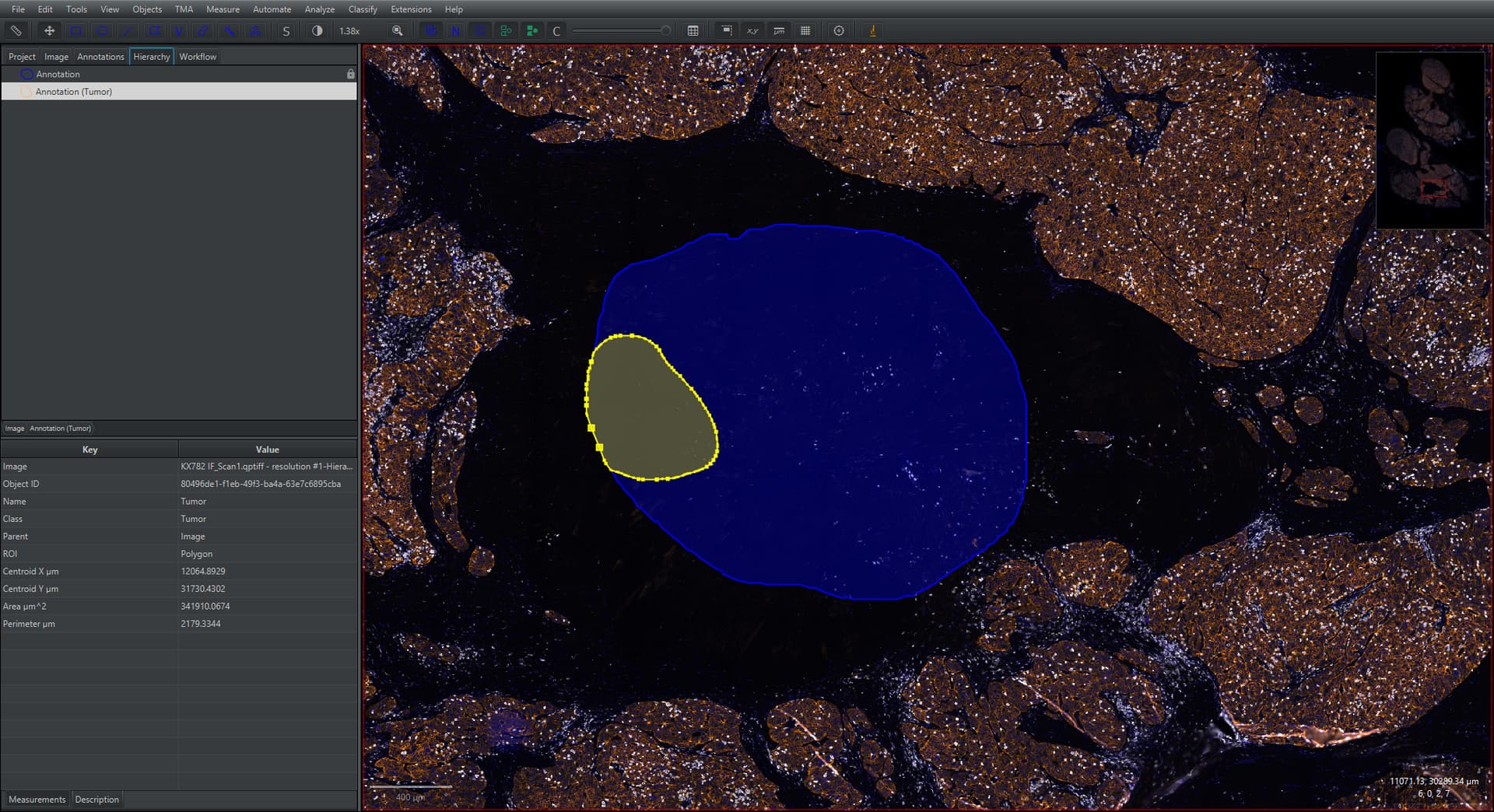Toggle the counting grid overlay
Viewport: 1494px width, 812px height.
(x=805, y=30)
